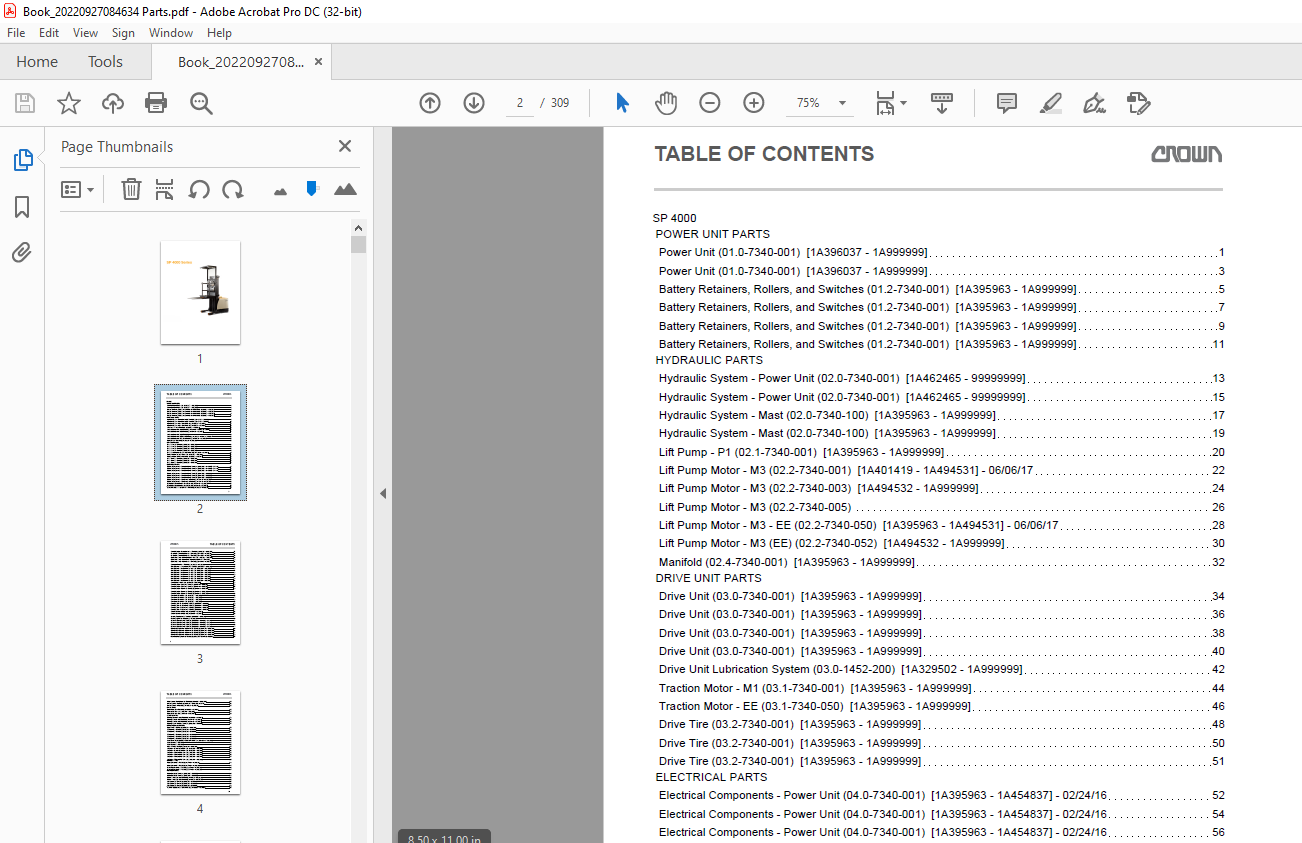Image resolution: width=1302 pixels, height=843 pixels.
Task: Open the Sign menu
Action: [123, 33]
